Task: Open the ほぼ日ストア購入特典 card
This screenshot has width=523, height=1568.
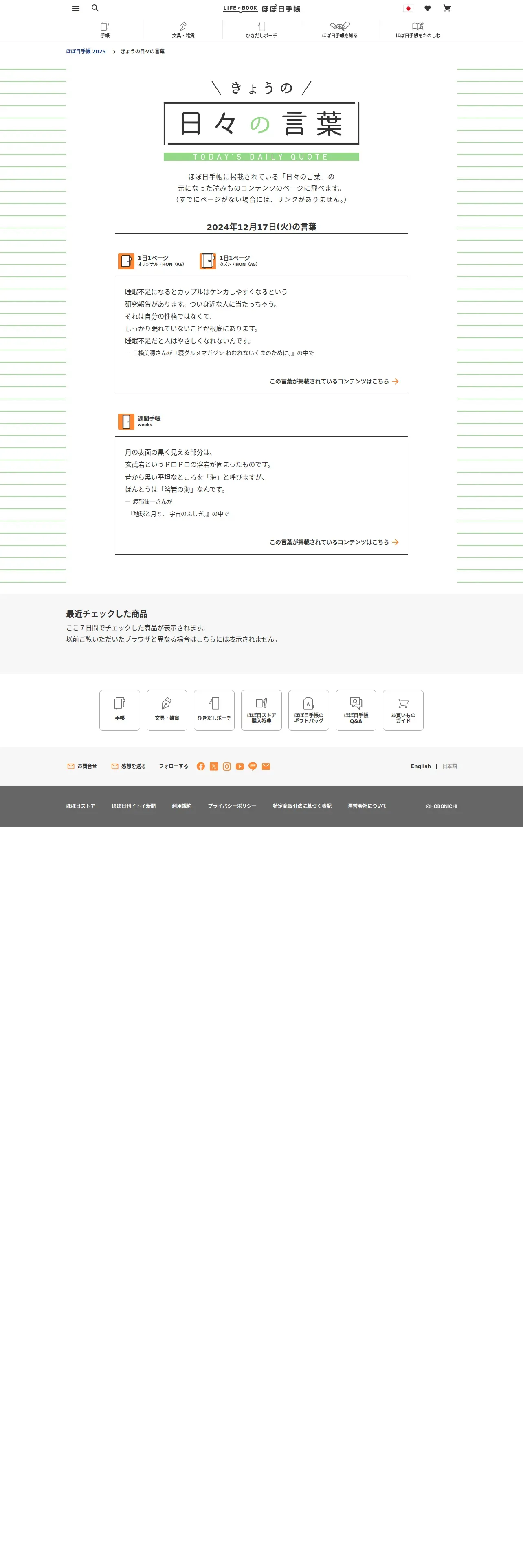Action: tap(262, 710)
